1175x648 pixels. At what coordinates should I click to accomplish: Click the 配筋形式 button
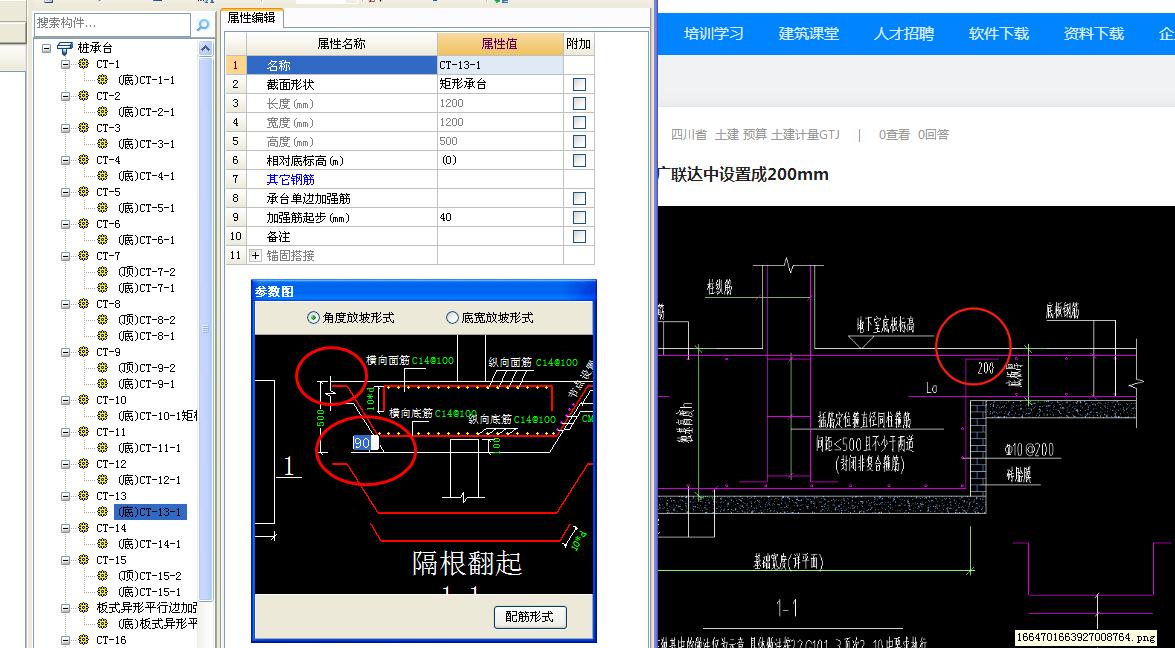tap(530, 617)
